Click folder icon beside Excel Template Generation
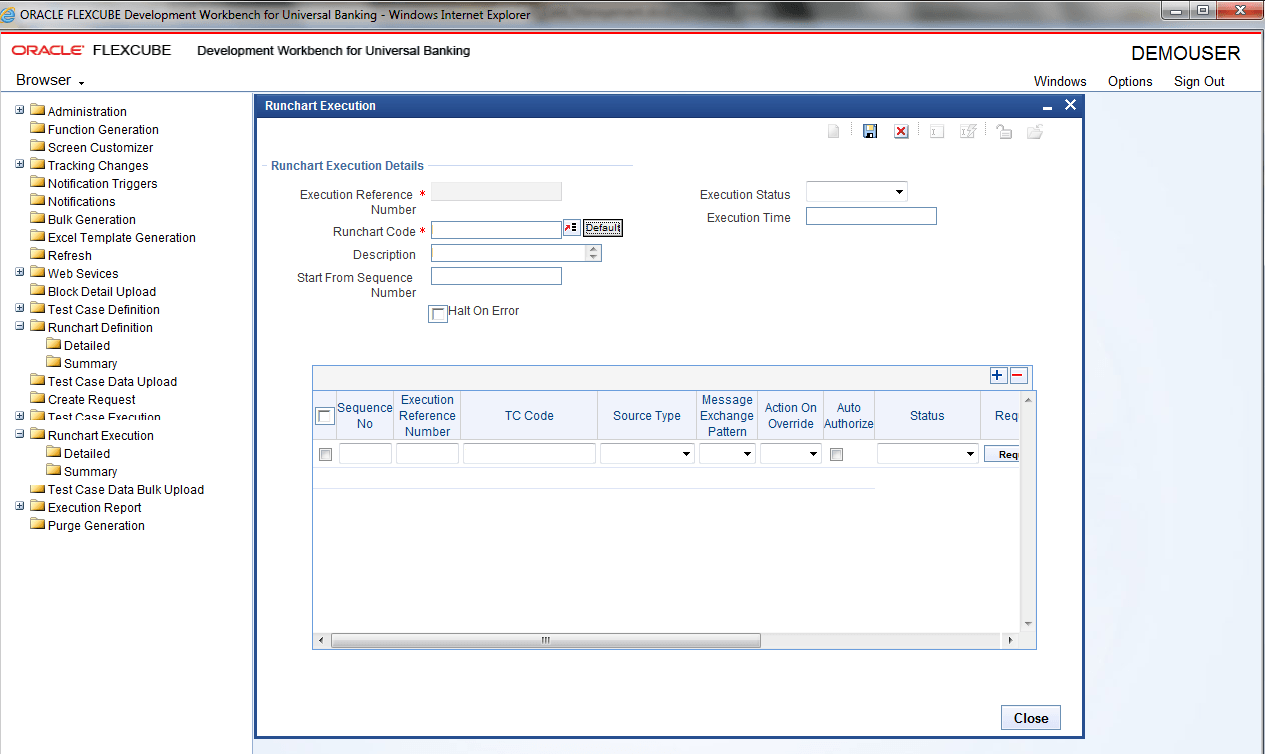This screenshot has height=754, width=1265. (38, 237)
